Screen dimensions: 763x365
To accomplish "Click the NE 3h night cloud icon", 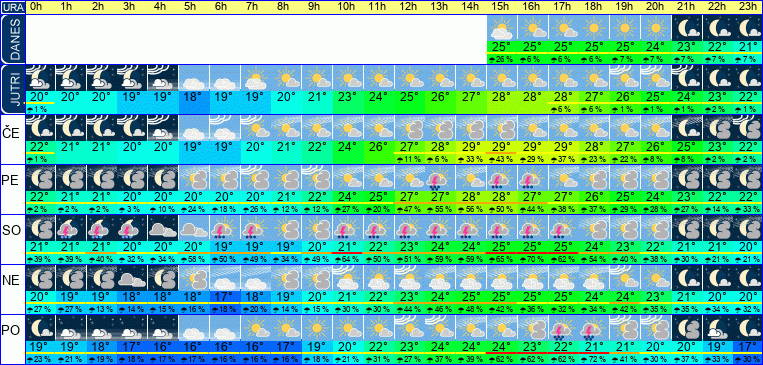I will coord(132,277).
